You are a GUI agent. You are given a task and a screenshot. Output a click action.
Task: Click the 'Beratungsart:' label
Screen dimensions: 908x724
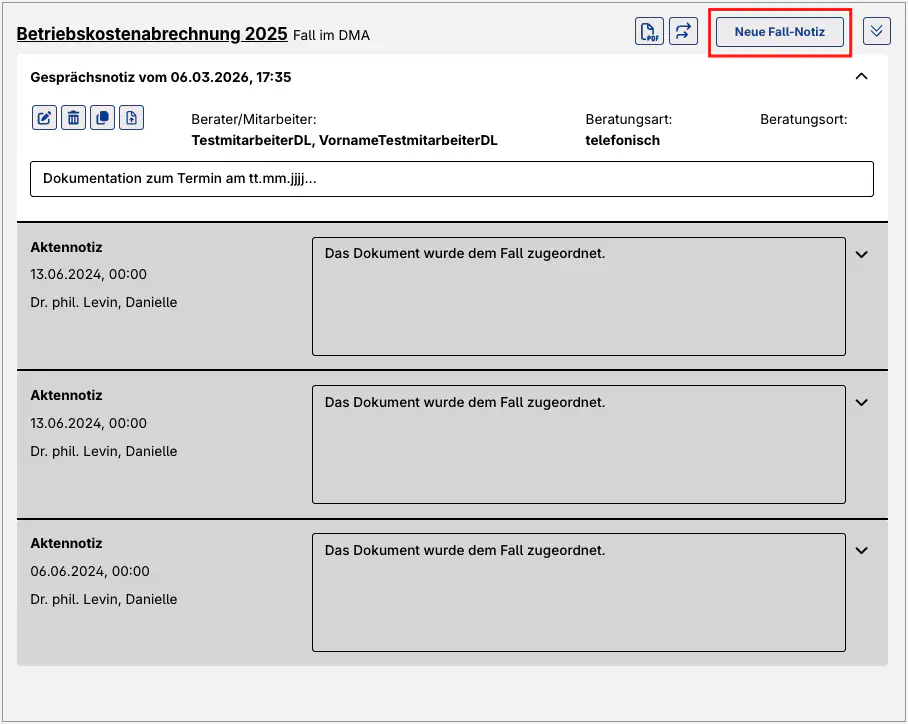coord(629,120)
